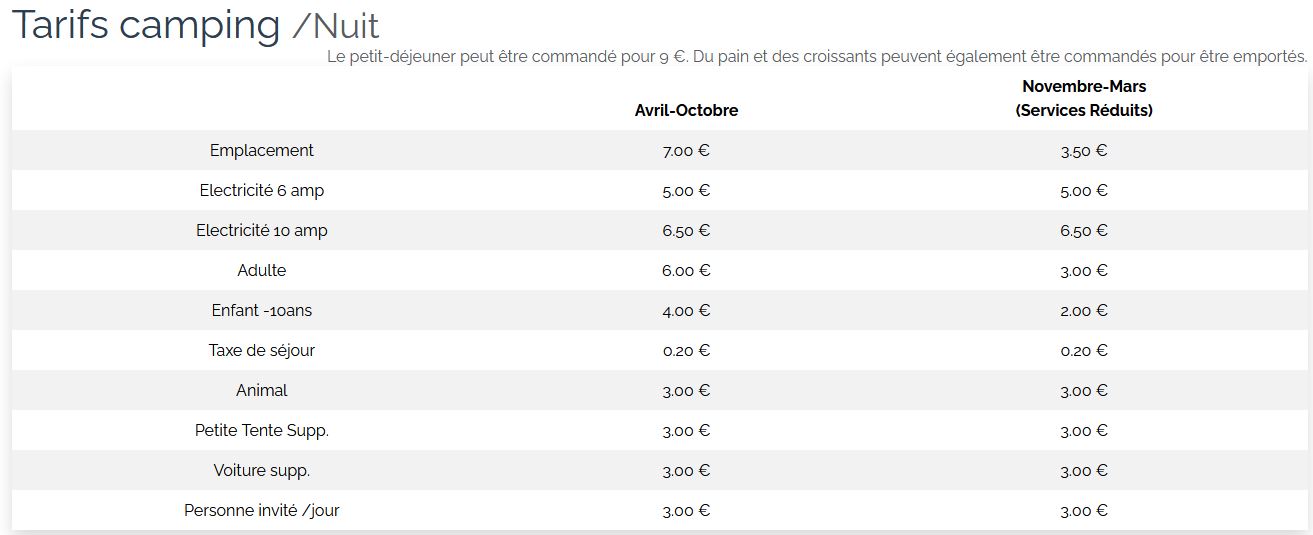Image resolution: width=1313 pixels, height=535 pixels.
Task: Click Electricité 10 amp 6.50 € in Novembre-Mars
Action: coord(1084,231)
